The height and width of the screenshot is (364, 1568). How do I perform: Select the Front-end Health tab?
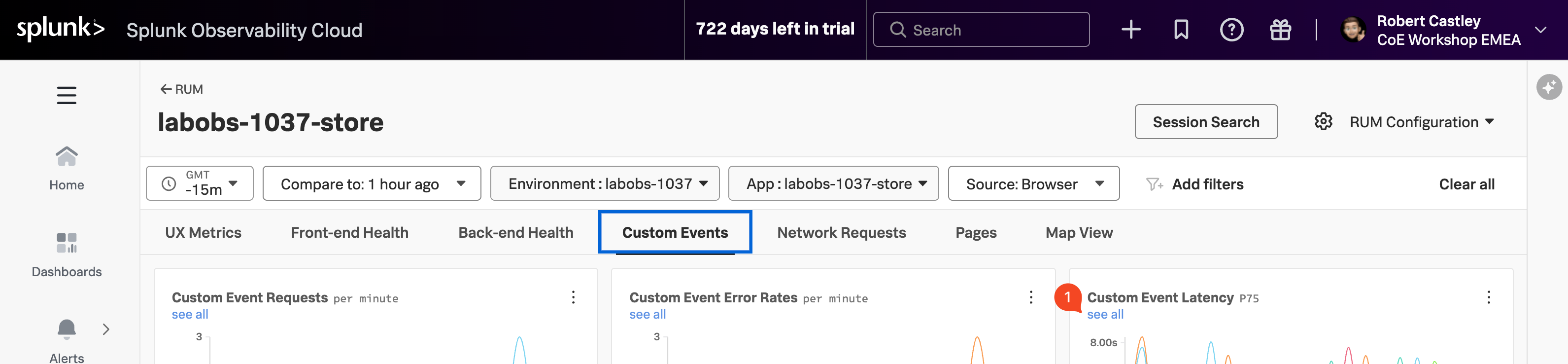[x=349, y=232]
